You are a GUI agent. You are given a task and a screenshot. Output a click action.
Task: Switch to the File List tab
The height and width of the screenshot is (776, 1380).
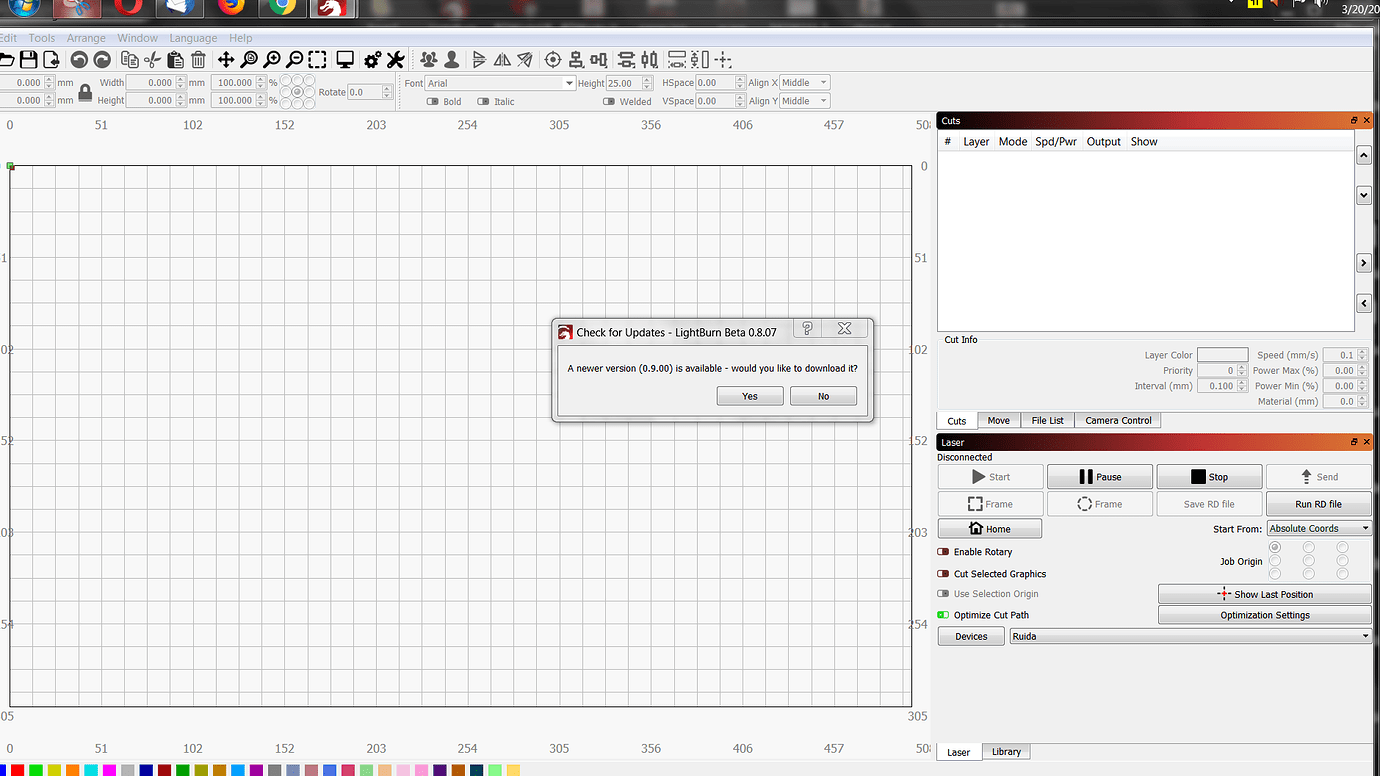(x=1048, y=420)
